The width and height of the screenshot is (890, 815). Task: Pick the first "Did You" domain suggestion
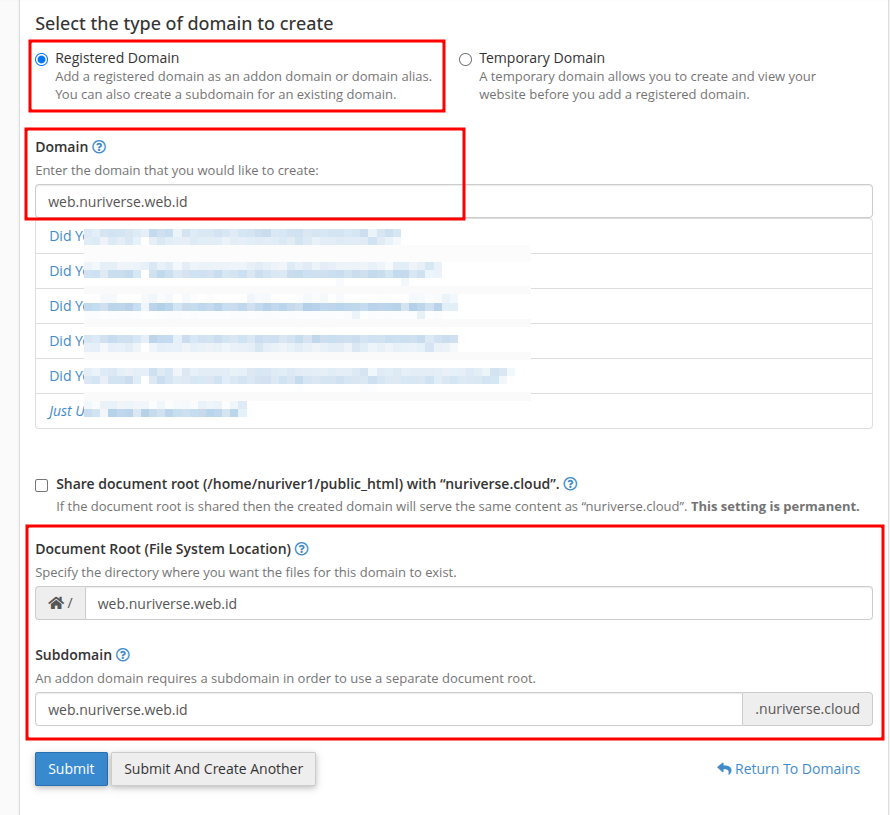click(225, 236)
